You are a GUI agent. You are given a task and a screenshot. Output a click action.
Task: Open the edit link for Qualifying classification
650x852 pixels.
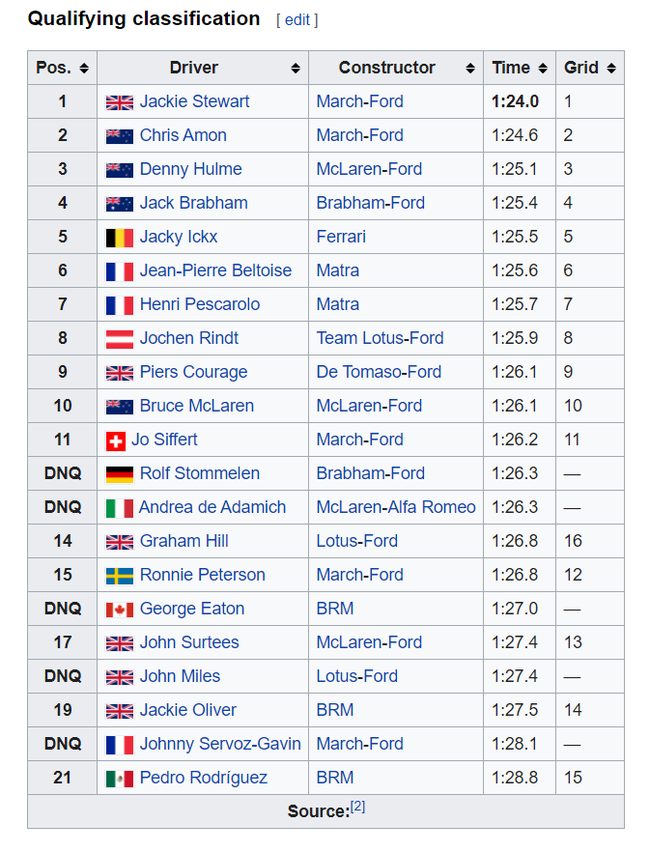point(297,20)
